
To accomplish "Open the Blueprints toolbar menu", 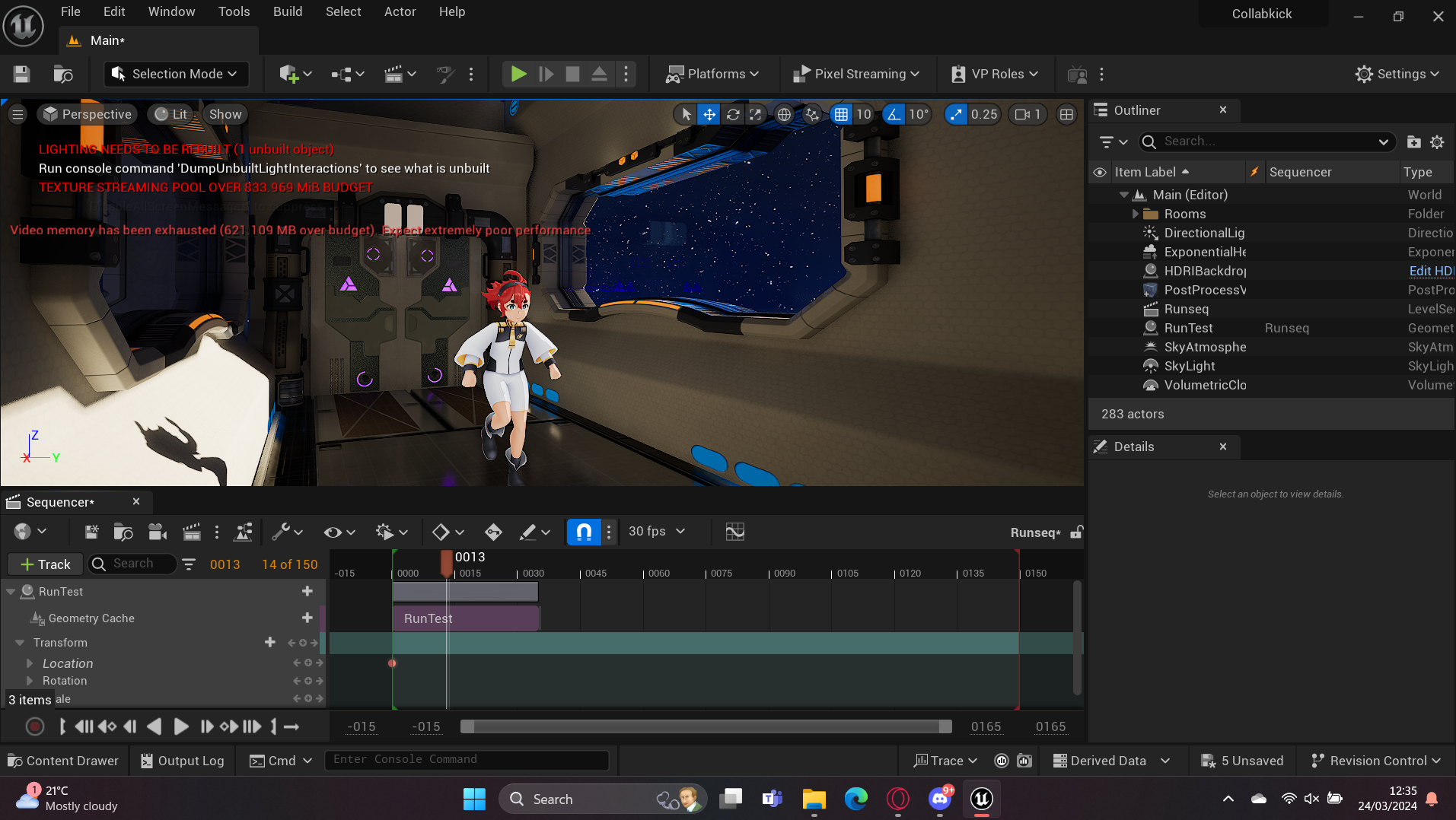I will pyautogui.click(x=348, y=74).
